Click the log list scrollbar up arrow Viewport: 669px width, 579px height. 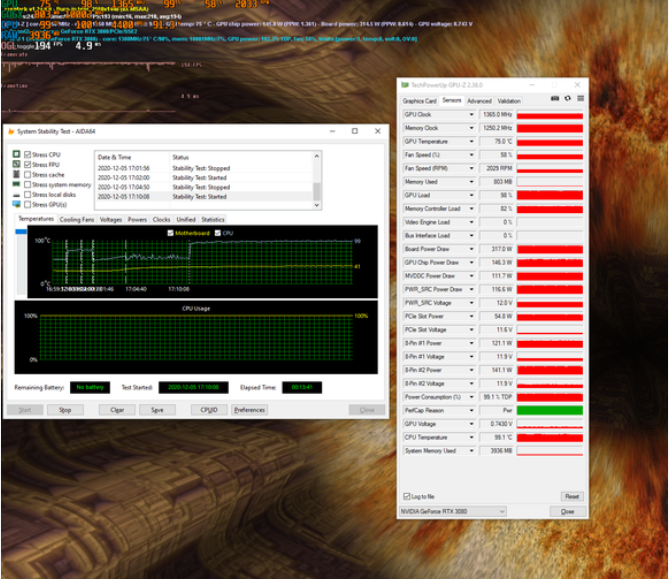[x=317, y=156]
